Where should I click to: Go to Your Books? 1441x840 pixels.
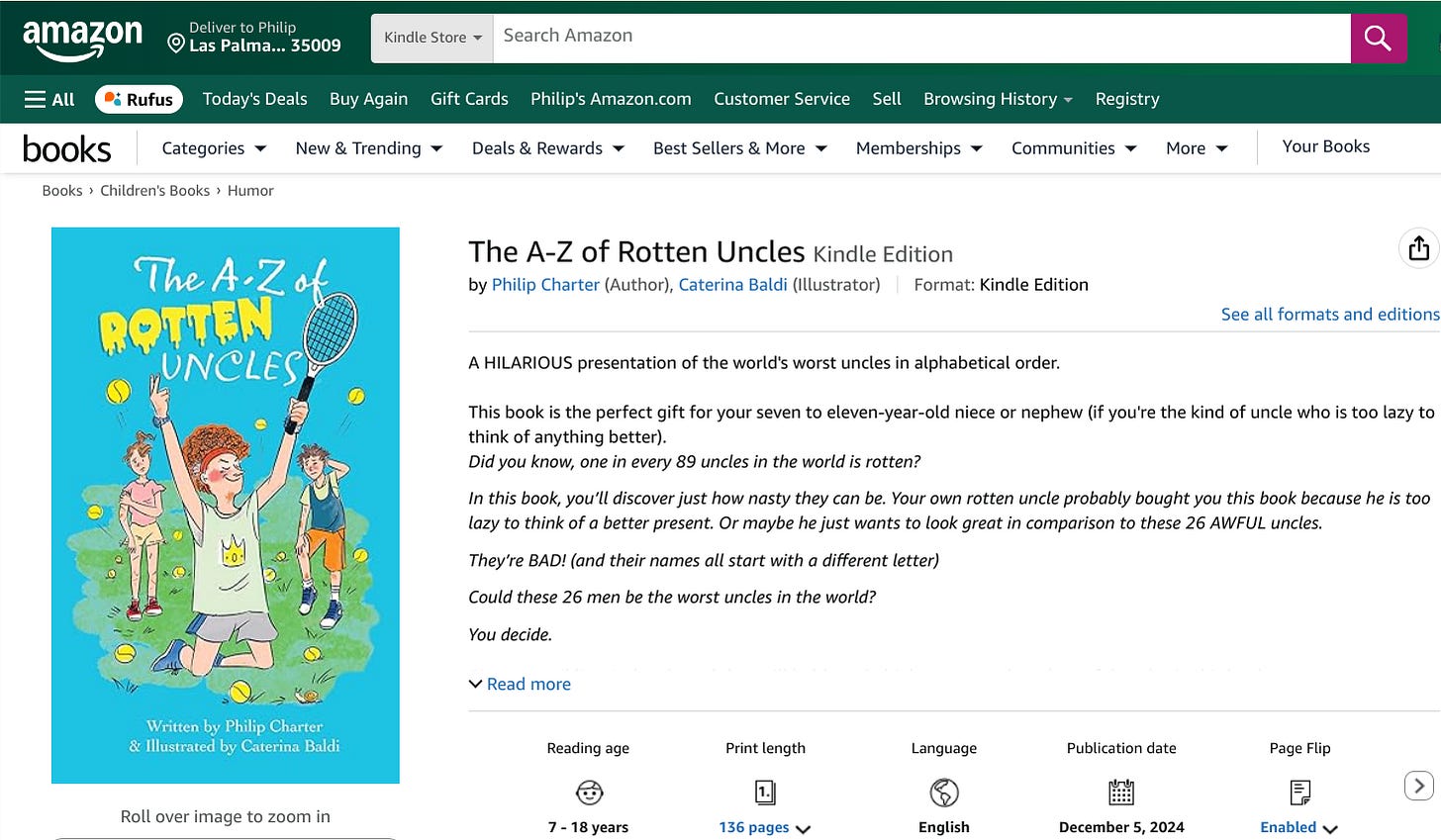coord(1326,146)
